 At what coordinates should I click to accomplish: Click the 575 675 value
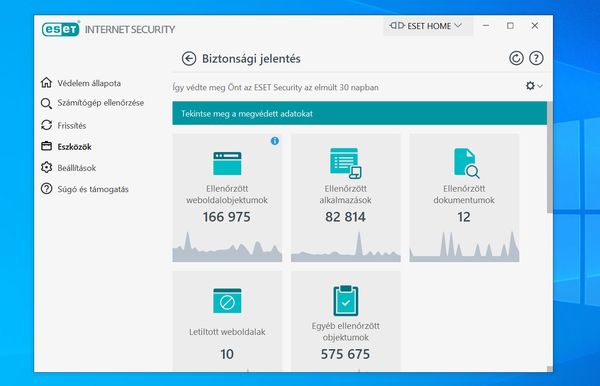pyautogui.click(x=346, y=354)
